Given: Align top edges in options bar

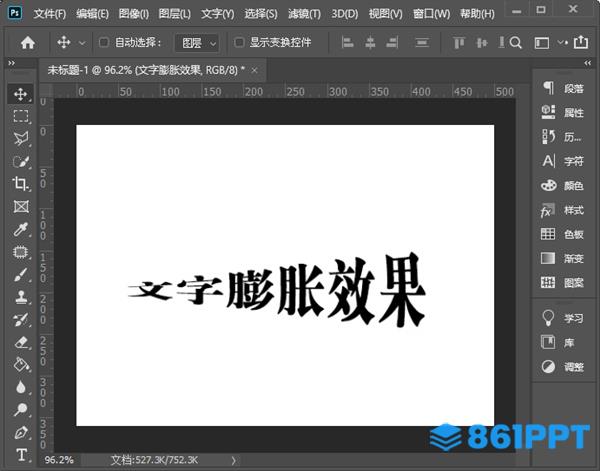Looking at the screenshot, I should tap(458, 42).
